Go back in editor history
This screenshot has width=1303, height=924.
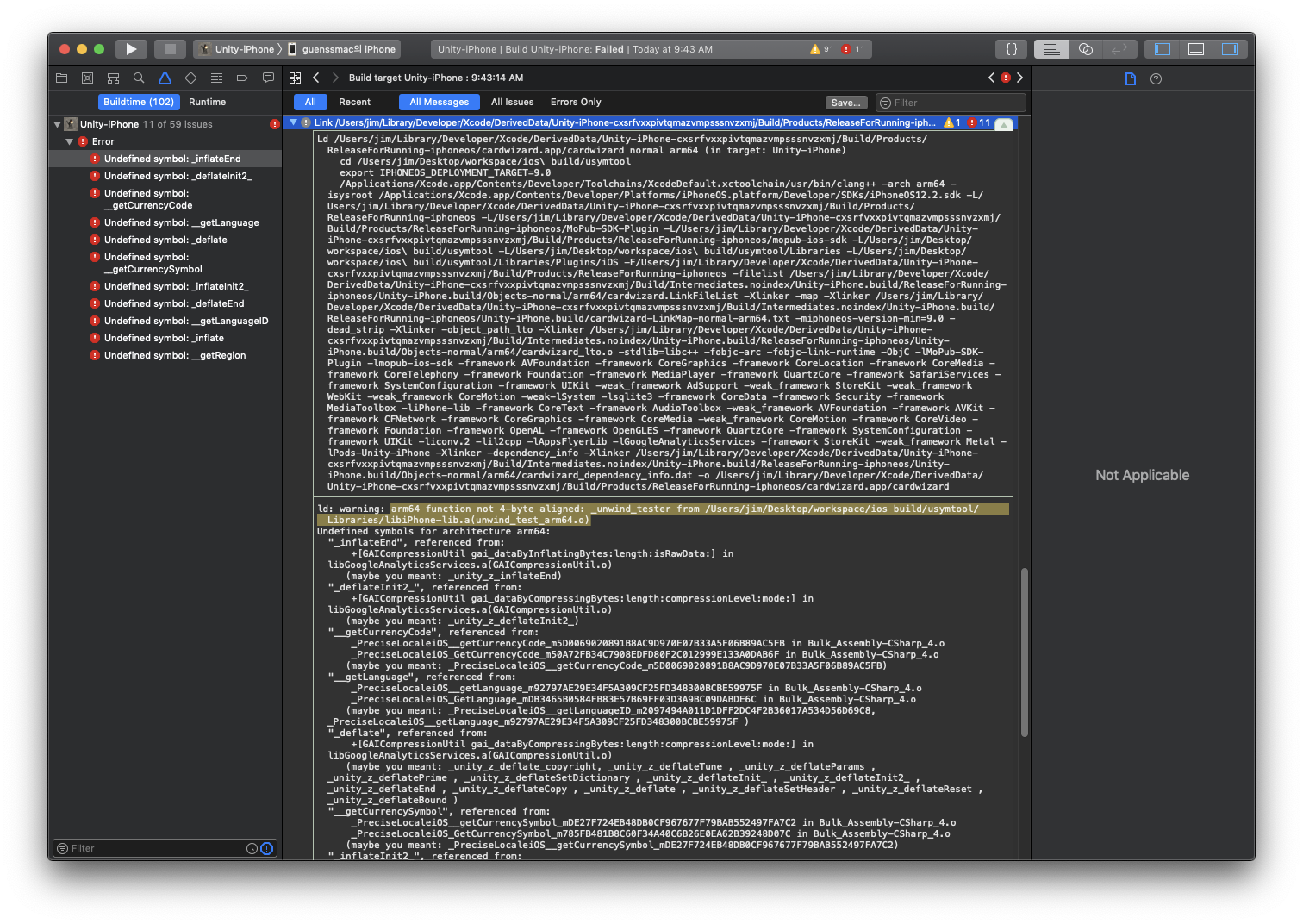(x=315, y=78)
